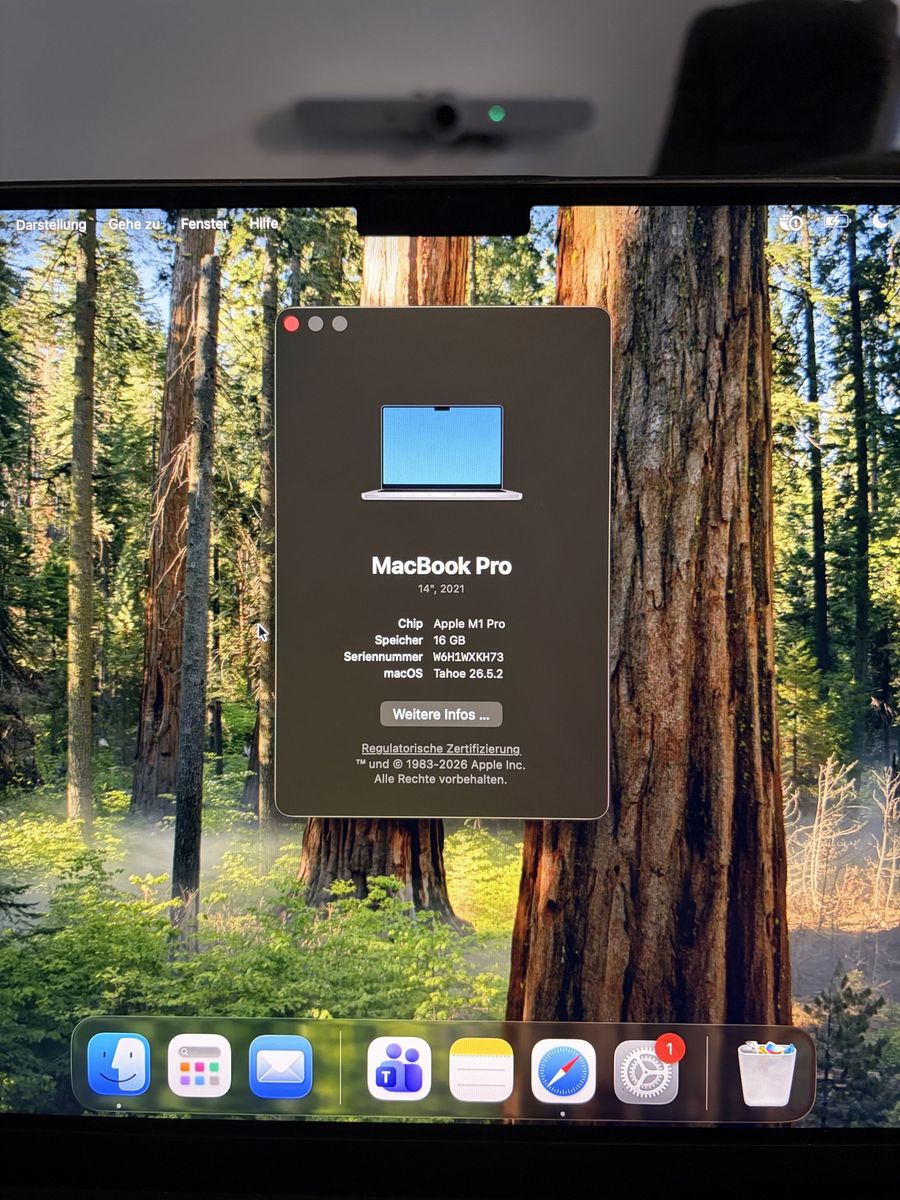Open System Settings with the red badge
This screenshot has width=900, height=1200.
[646, 1072]
